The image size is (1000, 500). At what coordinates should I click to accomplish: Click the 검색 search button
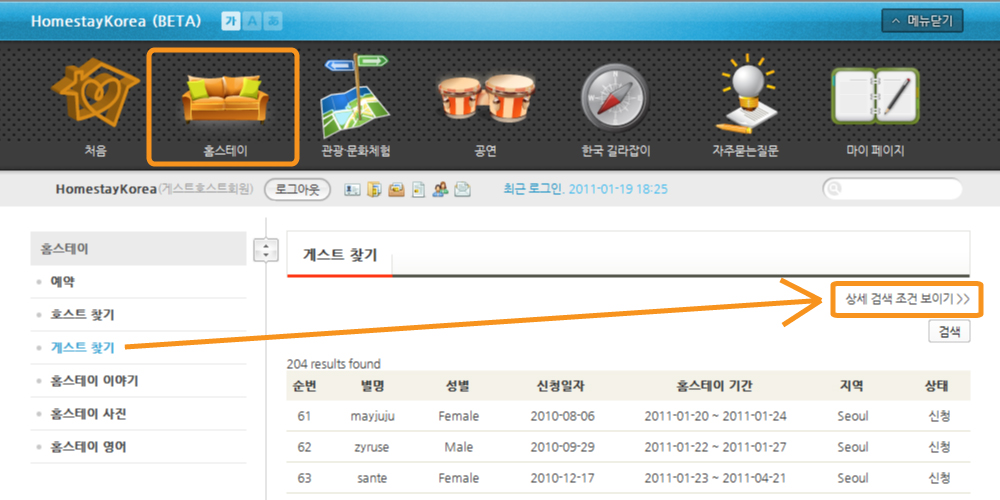pos(949,331)
